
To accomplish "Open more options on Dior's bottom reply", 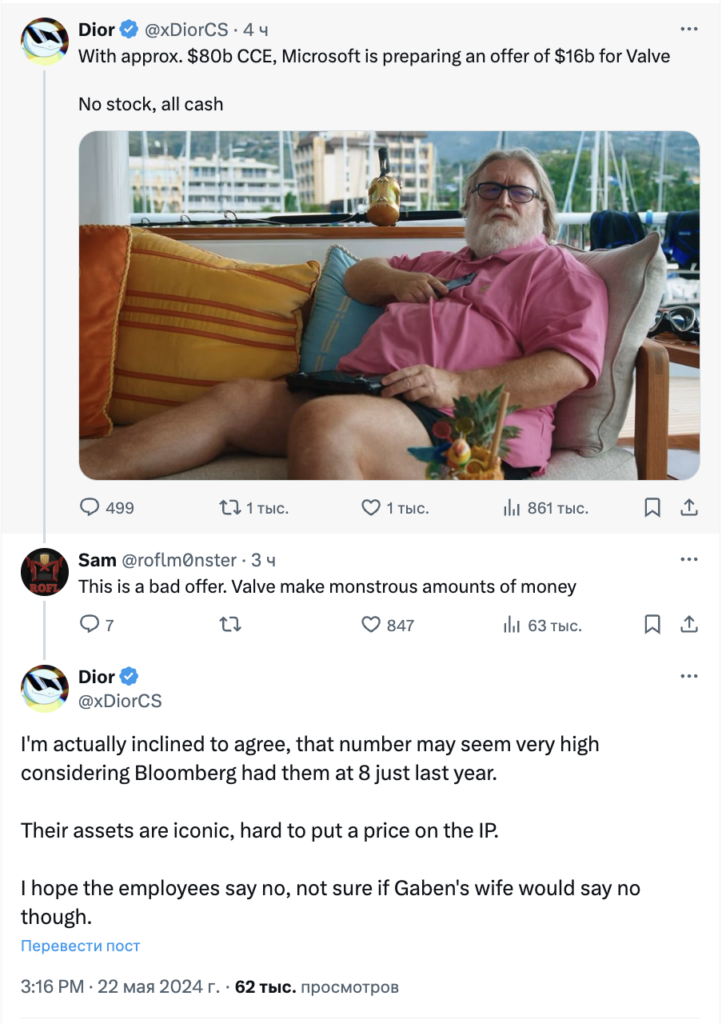I will (689, 677).
